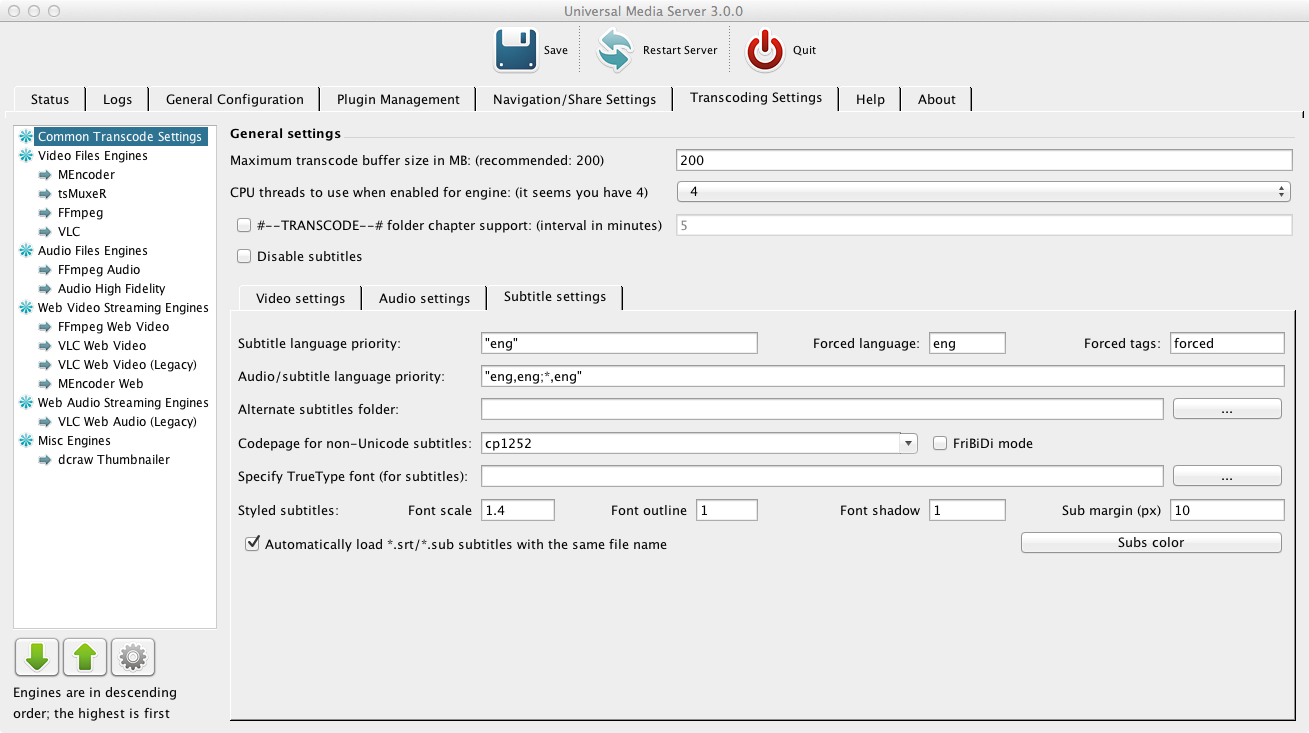Click arrow icon next to VLC Web Video (Legacy)
The width and height of the screenshot is (1309, 733).
click(x=45, y=365)
